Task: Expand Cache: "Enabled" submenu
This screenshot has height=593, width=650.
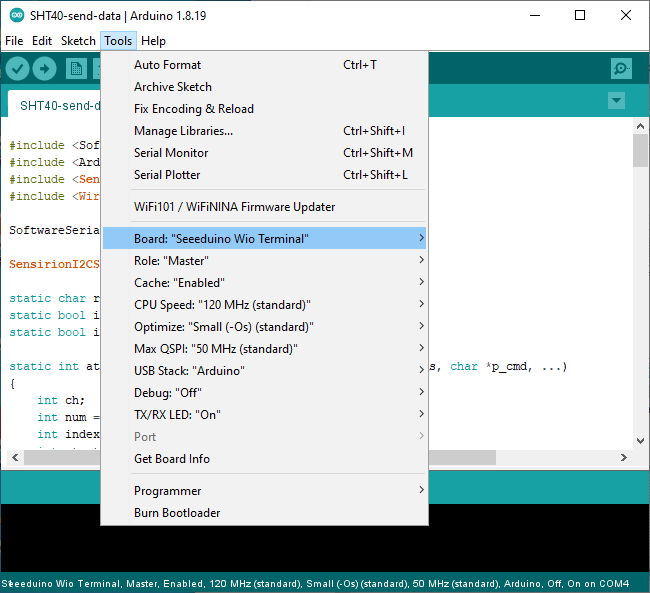Action: 264,282
